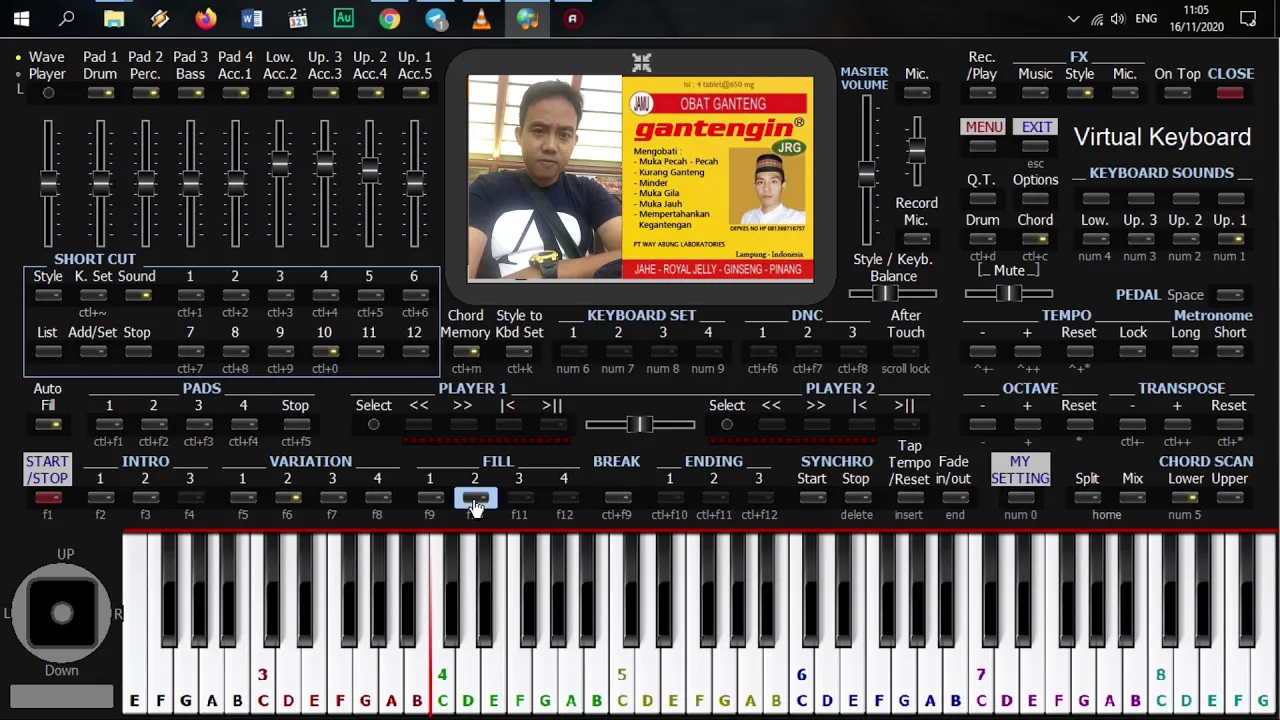Viewport: 1280px width, 720px height.
Task: Open Firefox from the taskbar
Action: coord(206,18)
